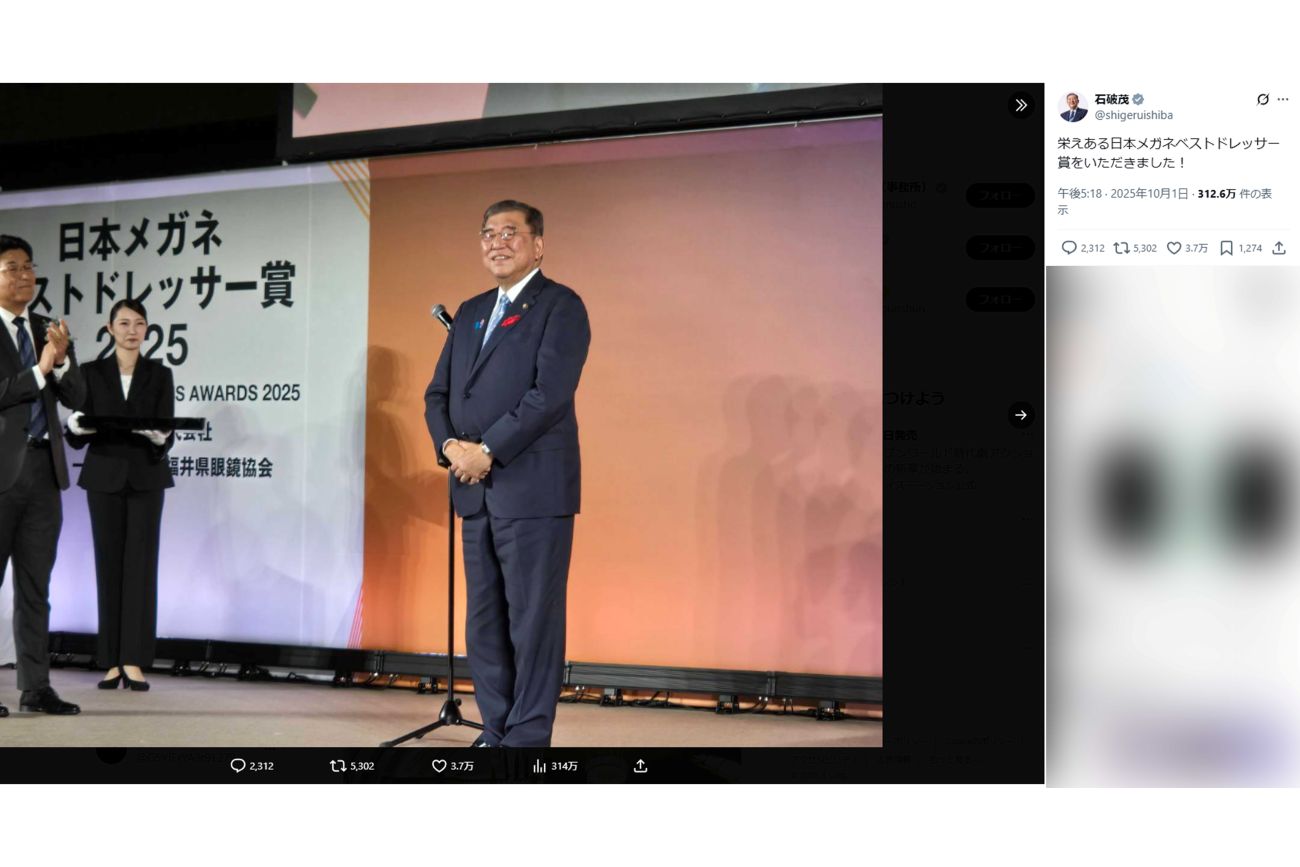Open the Grok icon in tweet header
This screenshot has width=1300, height=867.
(x=1262, y=100)
